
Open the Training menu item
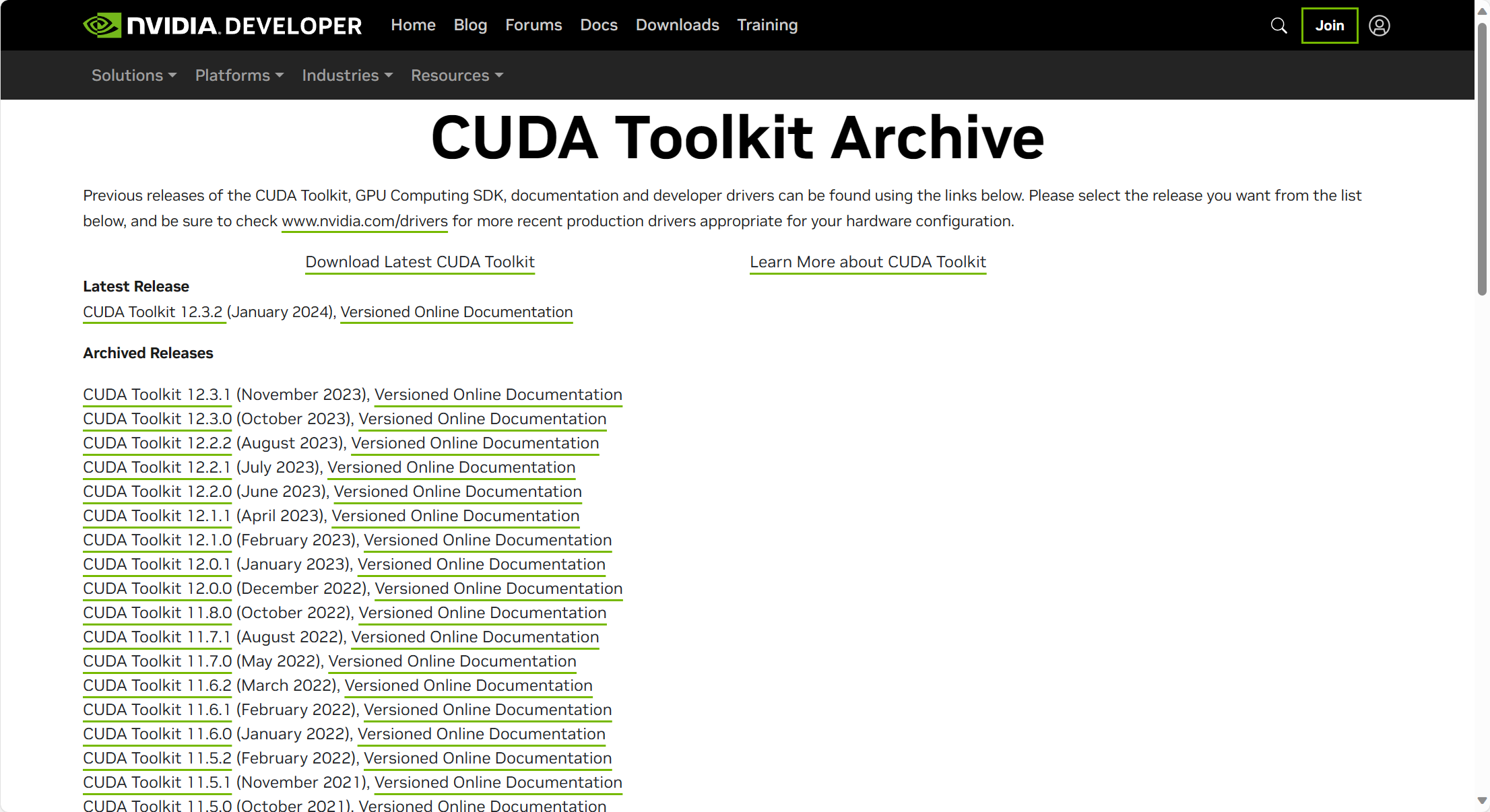[x=767, y=25]
